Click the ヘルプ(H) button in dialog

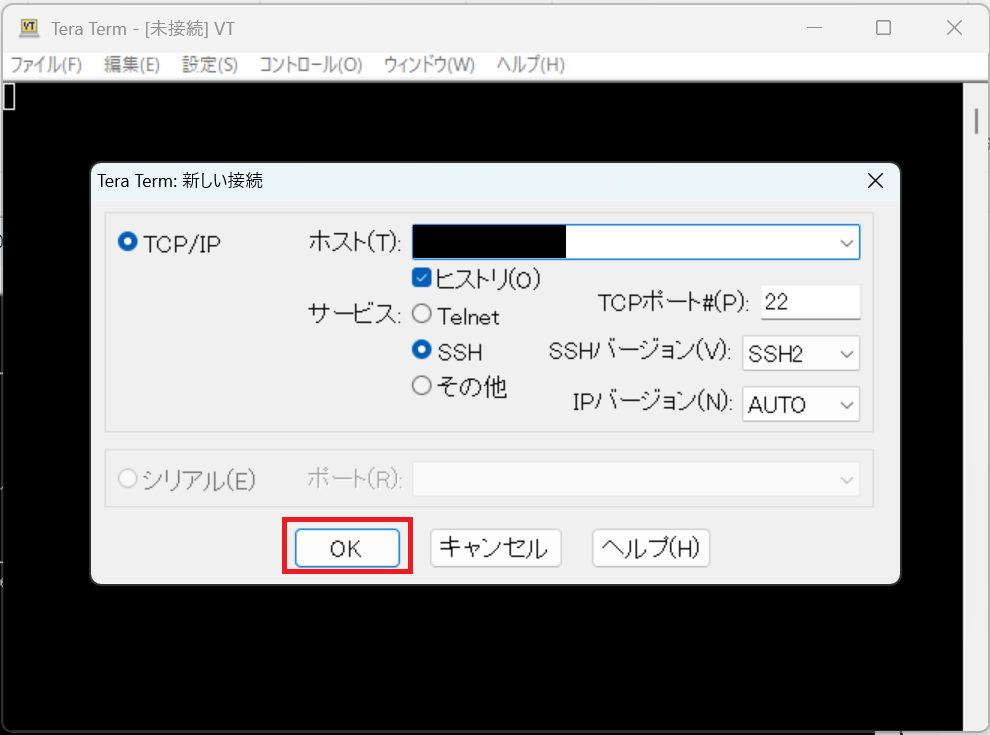651,548
